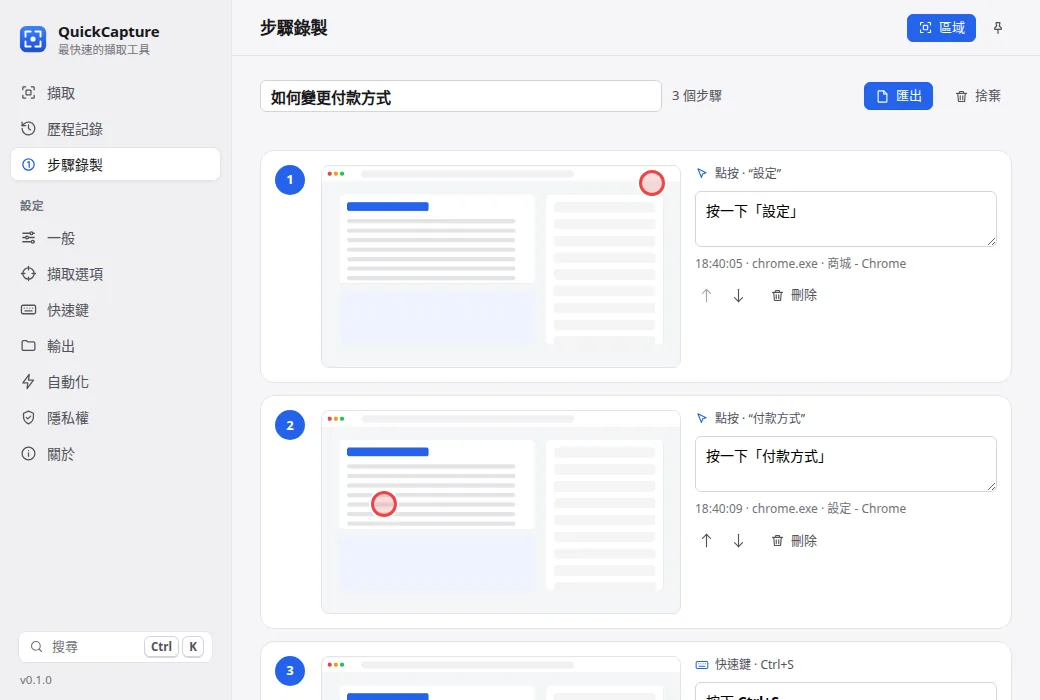Click the Ctrl key hint in search
Image resolution: width=1040 pixels, height=700 pixels.
coord(161,646)
